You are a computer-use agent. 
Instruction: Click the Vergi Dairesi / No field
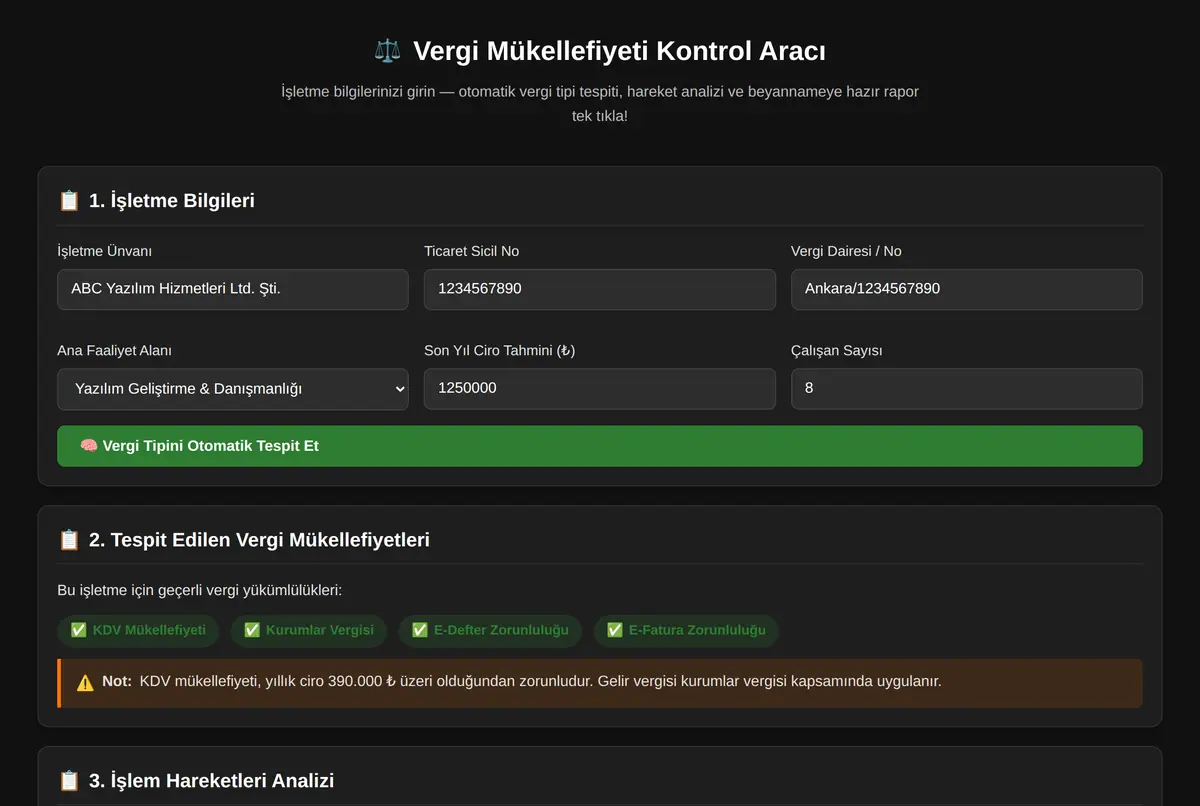tap(967, 289)
